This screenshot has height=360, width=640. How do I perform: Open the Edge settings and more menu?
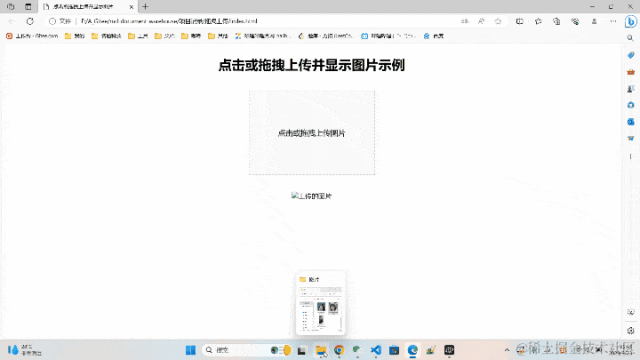tap(613, 21)
